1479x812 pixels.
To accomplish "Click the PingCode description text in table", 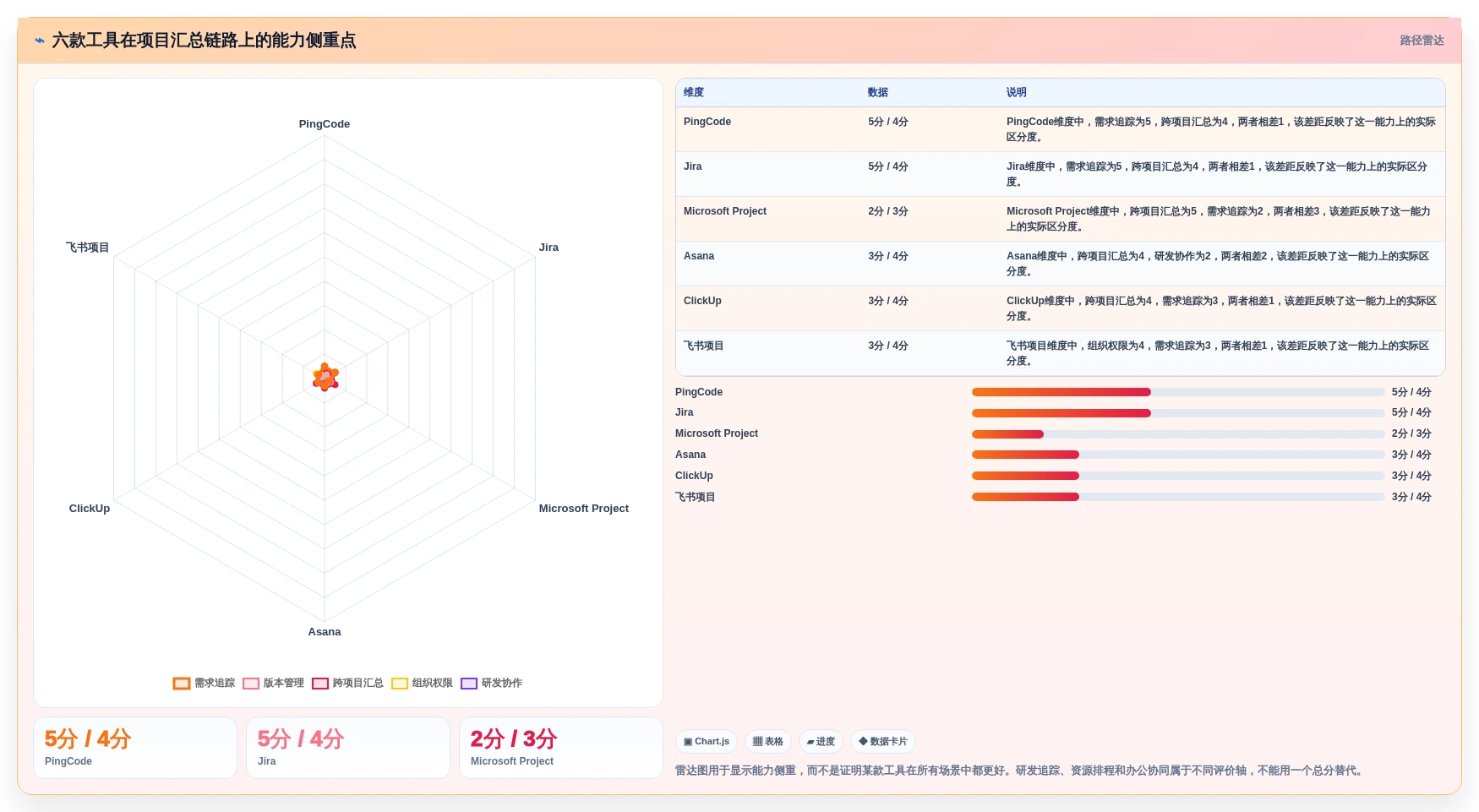I will (x=1221, y=129).
